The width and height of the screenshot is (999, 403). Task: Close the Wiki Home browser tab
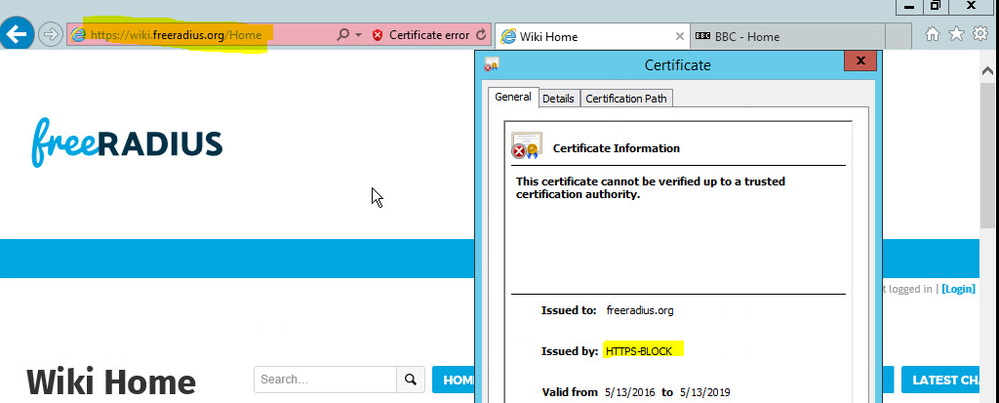pos(681,37)
